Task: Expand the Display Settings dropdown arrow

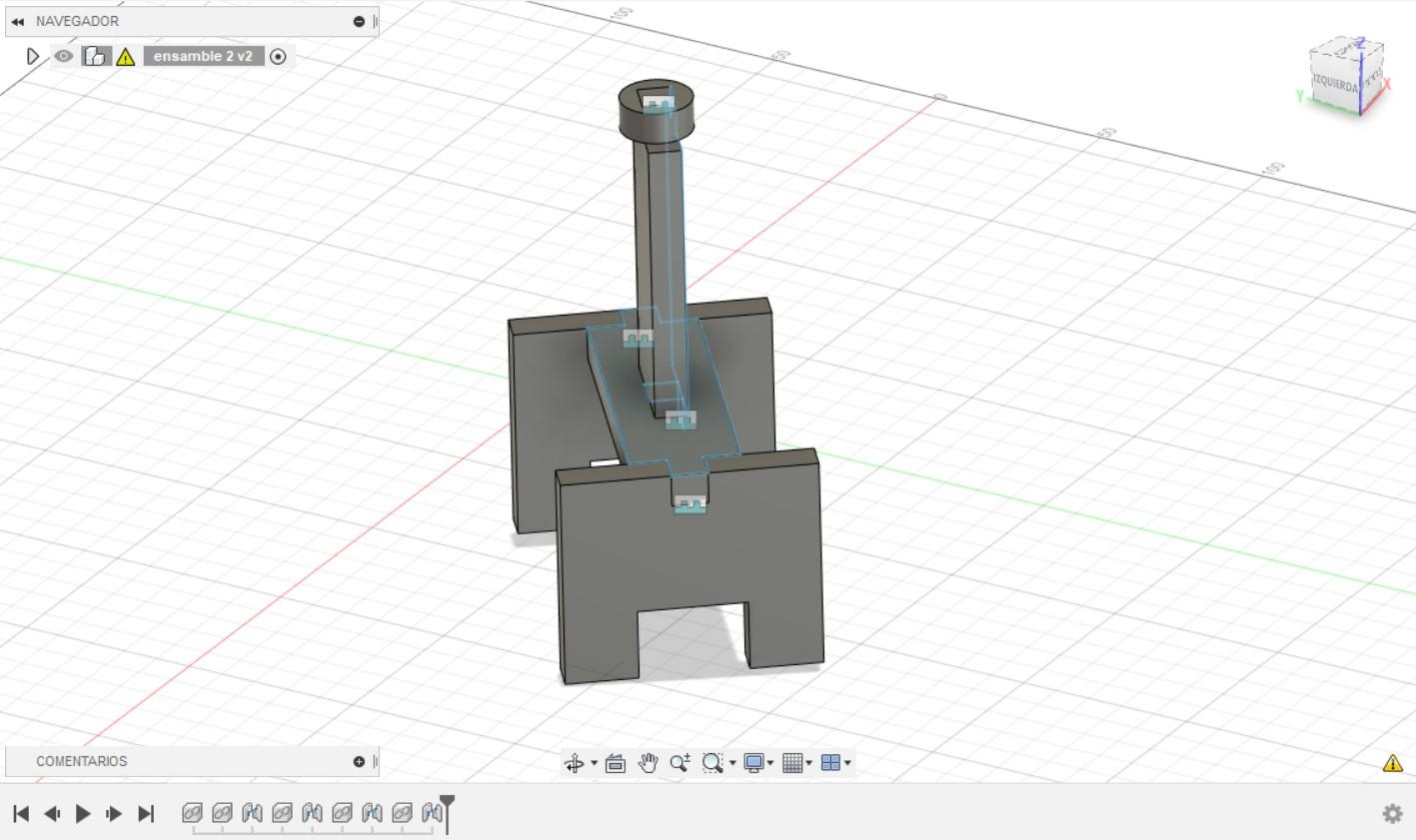Action: [770, 763]
